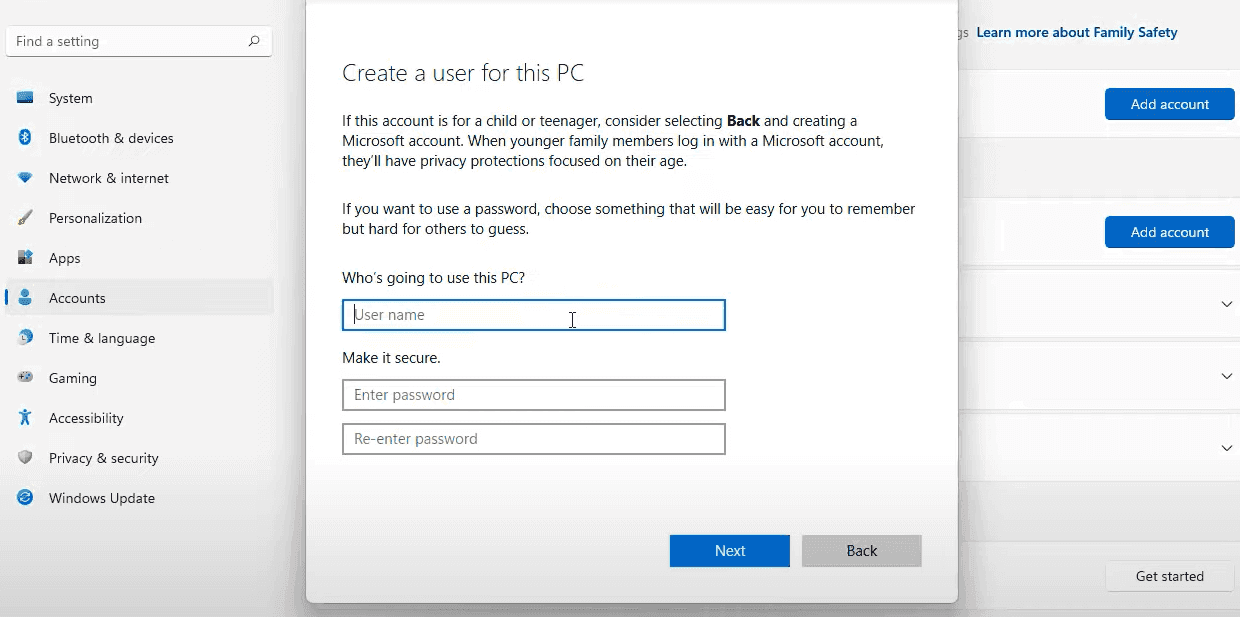Click the Time & language globe icon
This screenshot has width=1240, height=617.
26,338
